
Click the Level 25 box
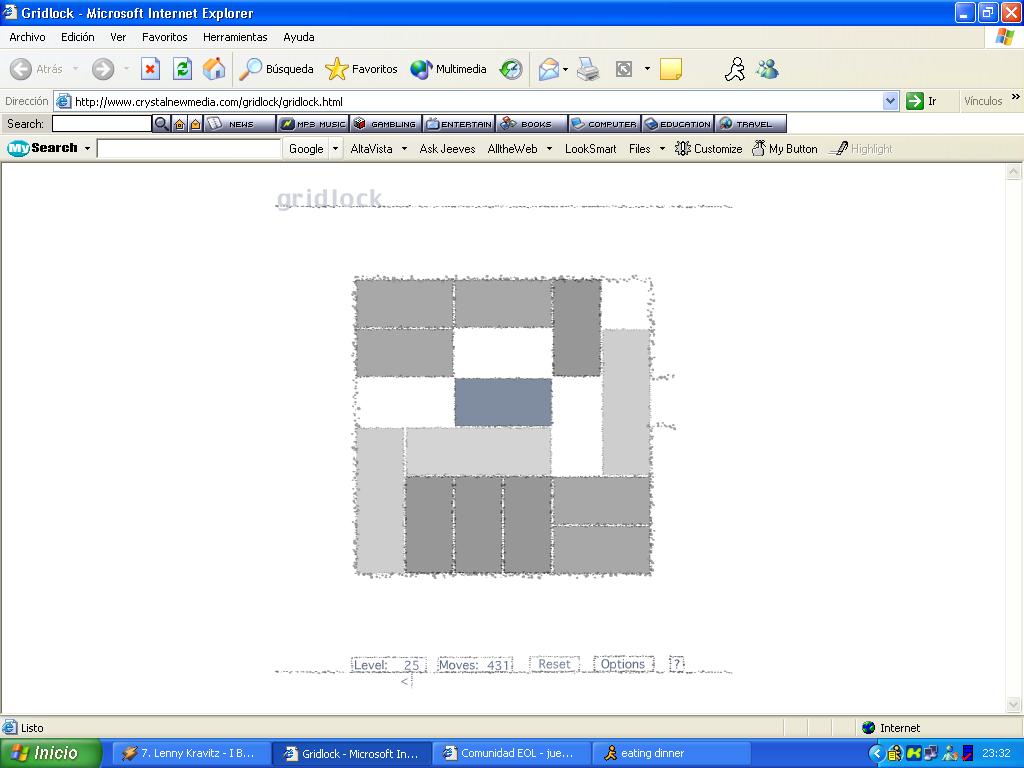[x=389, y=665]
